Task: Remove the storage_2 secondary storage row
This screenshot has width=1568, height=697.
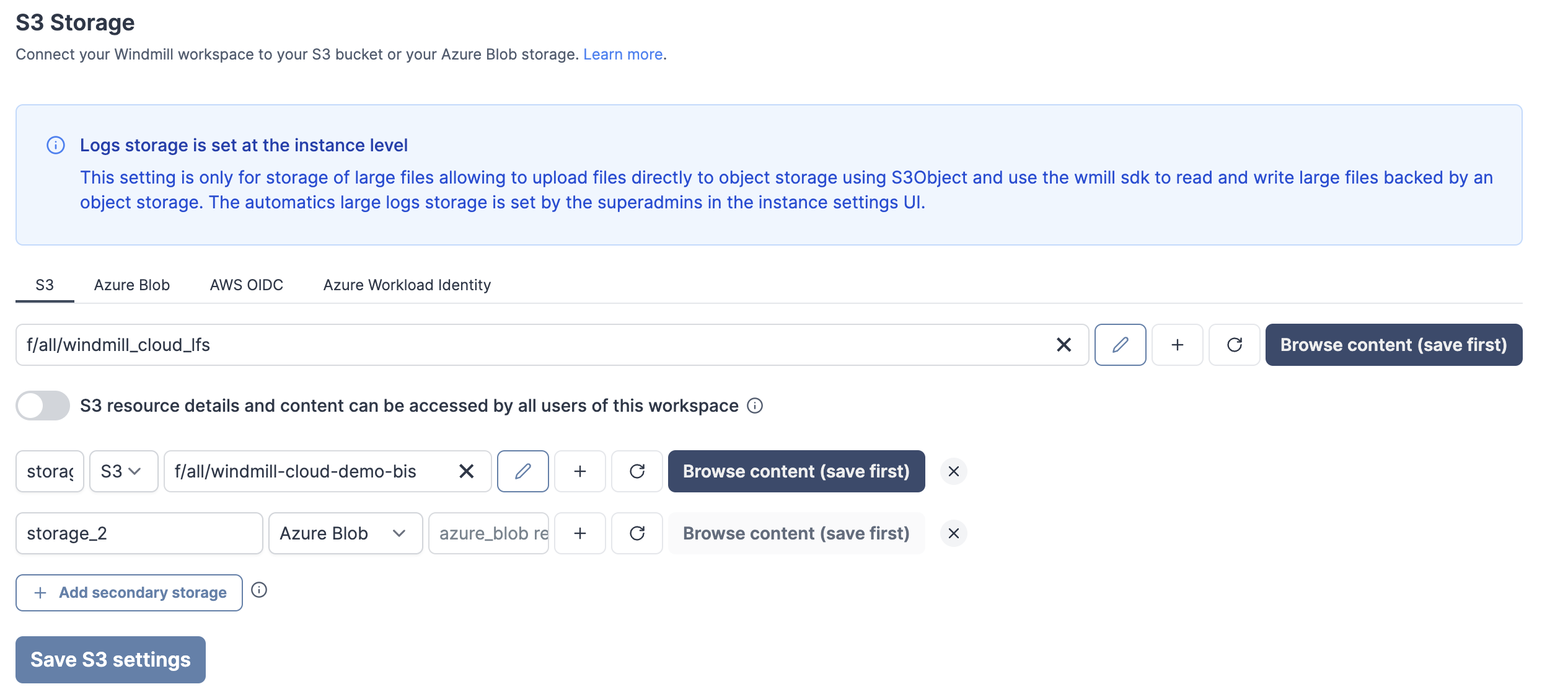Action: point(953,533)
